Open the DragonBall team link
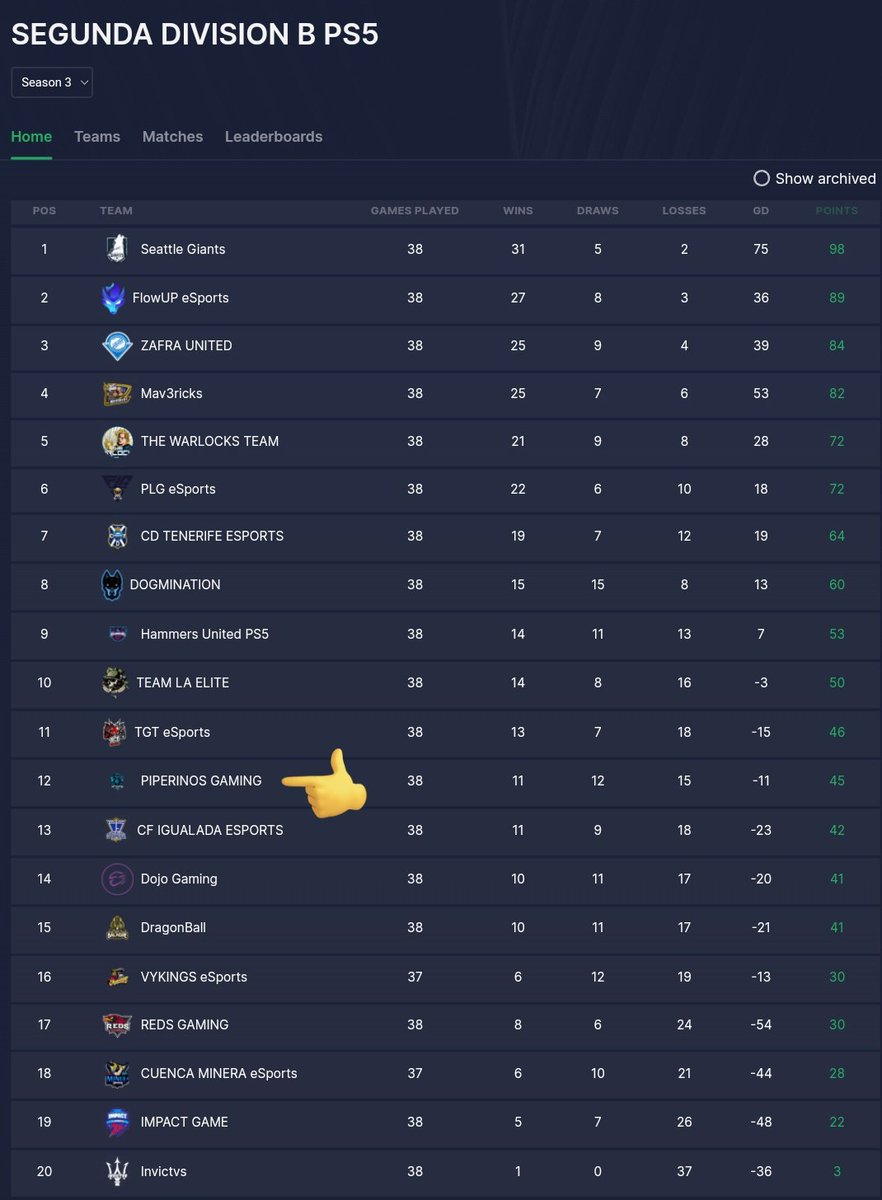 click(172, 927)
